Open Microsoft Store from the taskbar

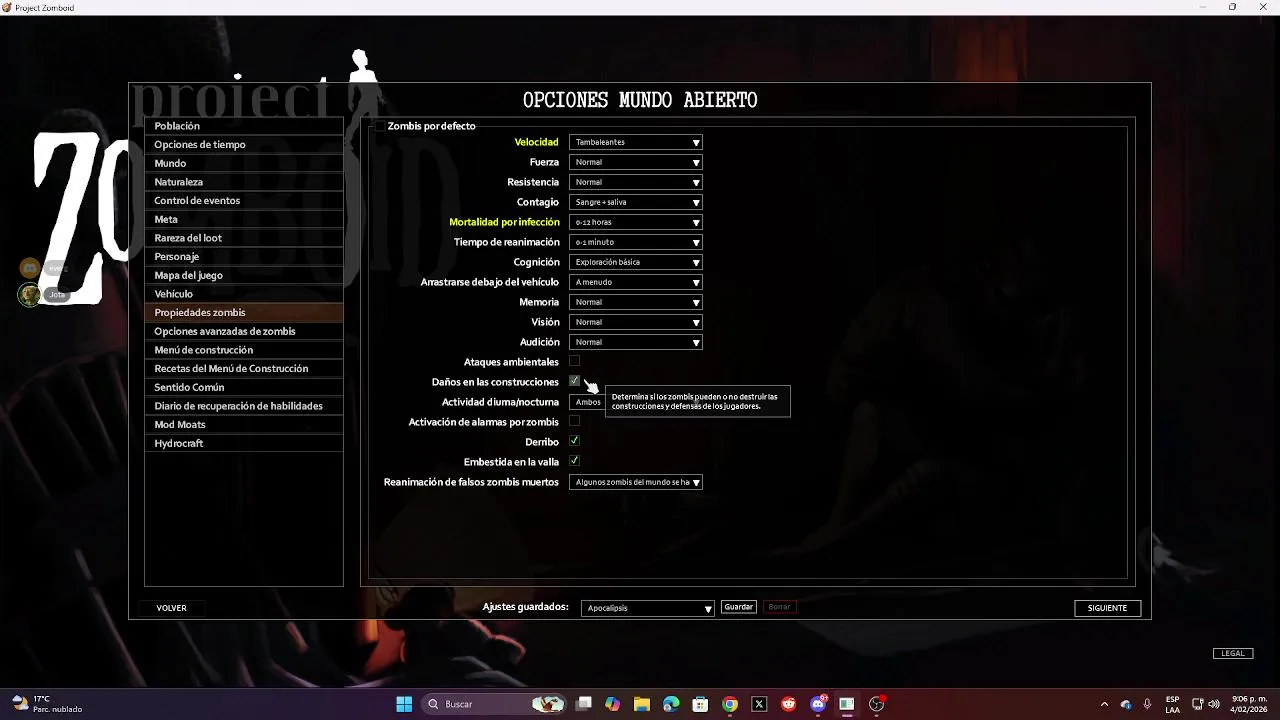click(700, 704)
